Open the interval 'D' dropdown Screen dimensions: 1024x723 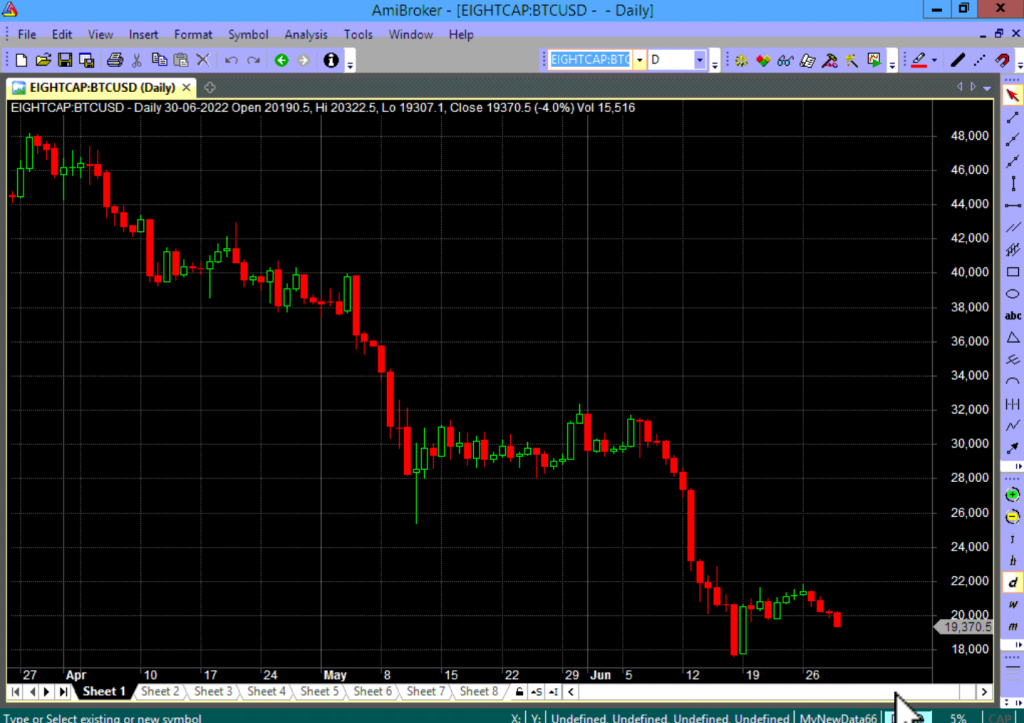click(x=699, y=60)
